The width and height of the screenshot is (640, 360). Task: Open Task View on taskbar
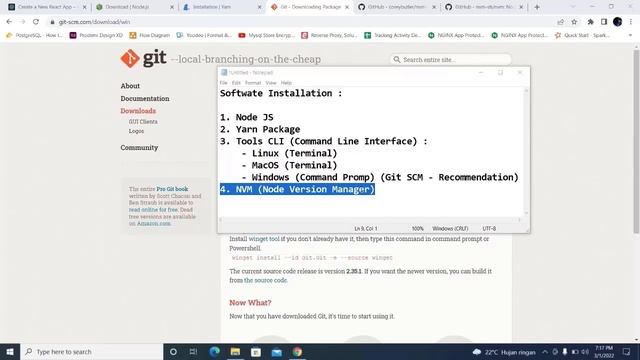[x=193, y=351]
